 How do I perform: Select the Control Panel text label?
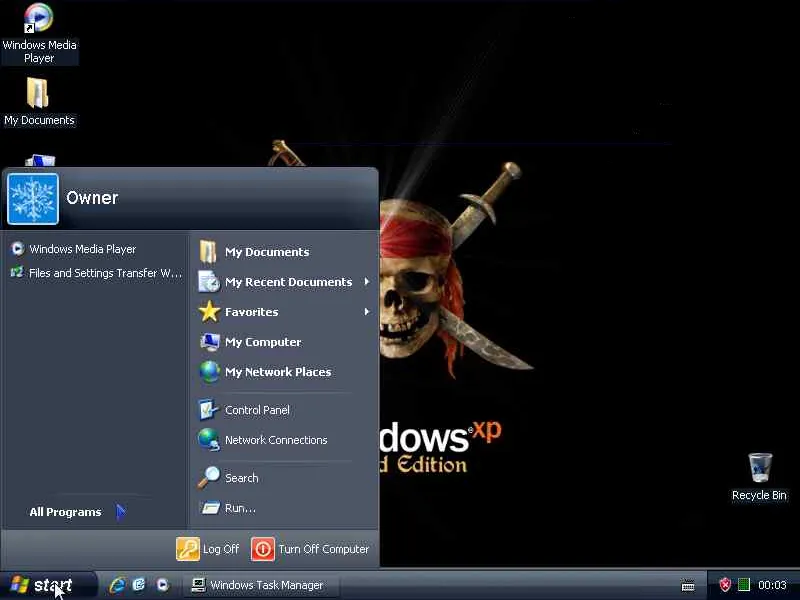pos(257,410)
